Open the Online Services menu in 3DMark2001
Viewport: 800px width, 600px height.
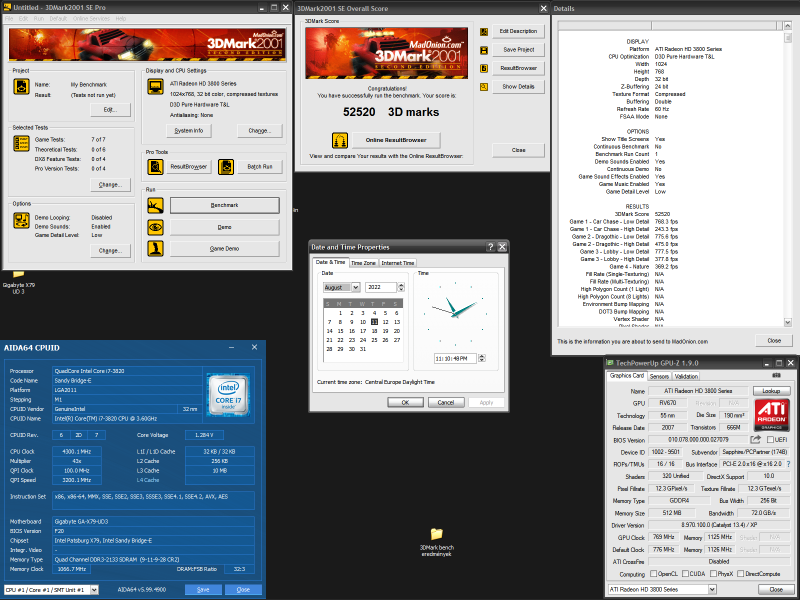91,19
